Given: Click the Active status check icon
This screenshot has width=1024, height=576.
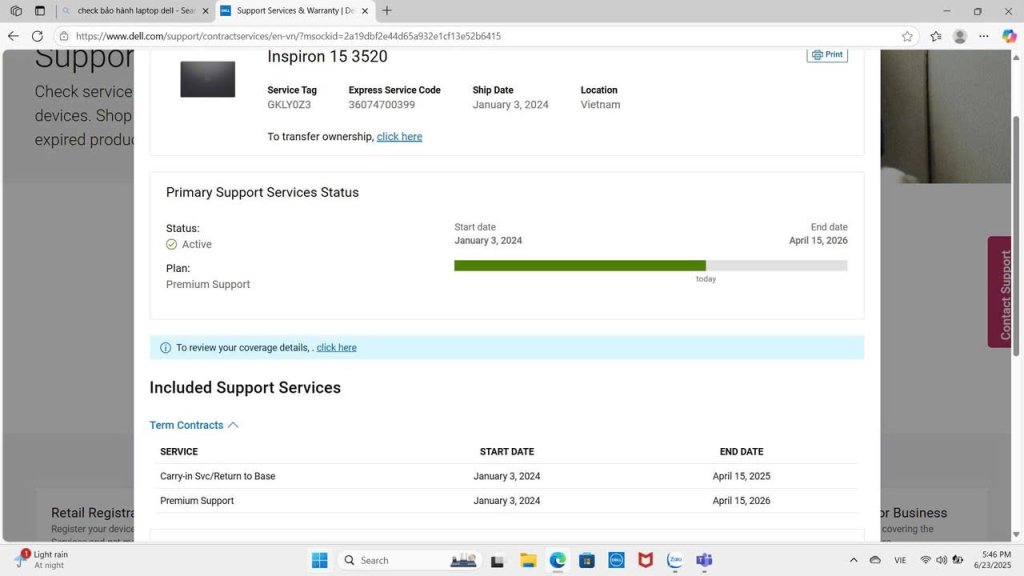Looking at the screenshot, I should coord(171,244).
